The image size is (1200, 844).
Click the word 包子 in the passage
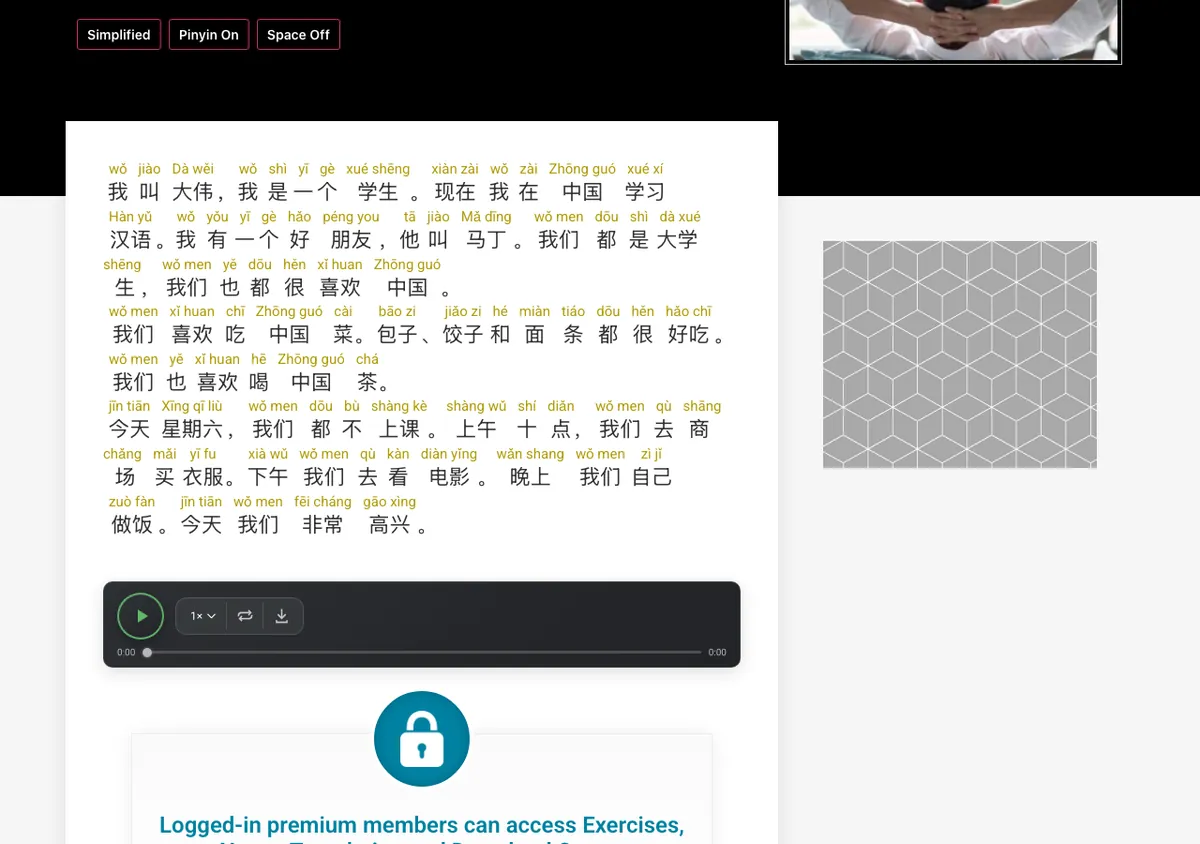397,335
